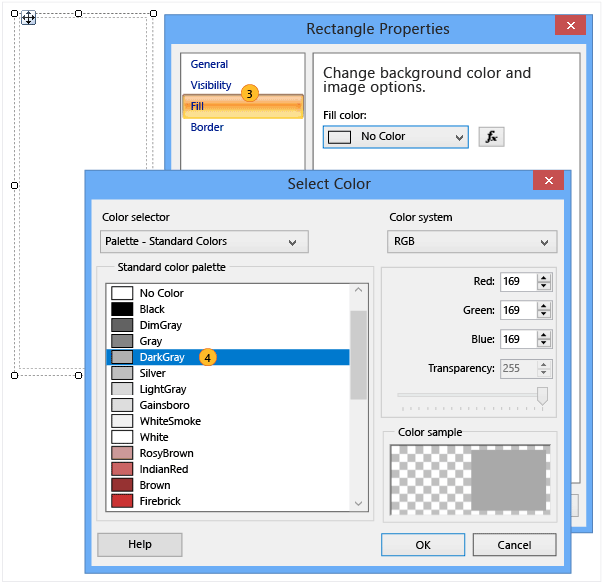
Task: Click the bottom-left handle of the rectangle
Action: pyautogui.click(x=15, y=375)
